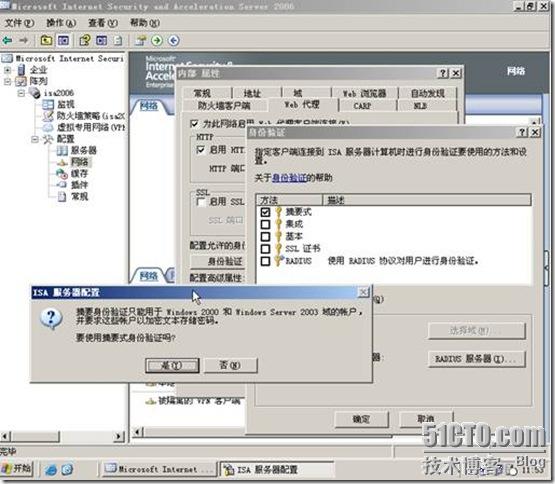This screenshot has width=555, height=484.
Task: Switch to the Web 浏览器 tab
Action: (x=364, y=93)
